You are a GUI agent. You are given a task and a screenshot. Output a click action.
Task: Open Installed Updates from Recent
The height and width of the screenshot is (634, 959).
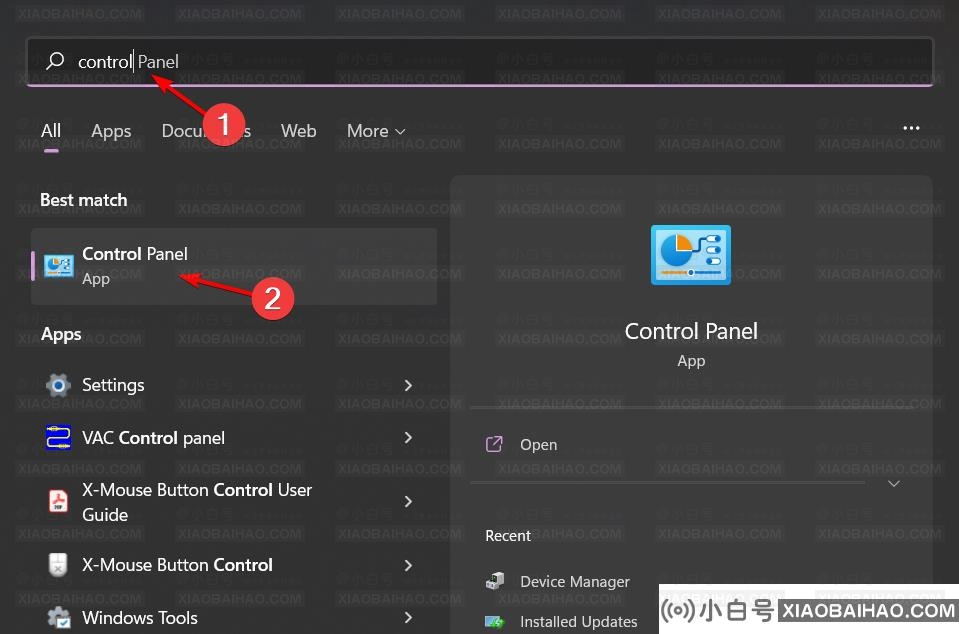[x=579, y=622]
